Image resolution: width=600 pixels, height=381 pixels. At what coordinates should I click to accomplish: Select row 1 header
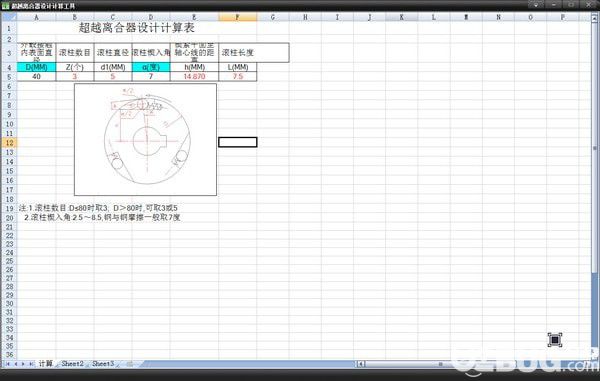(9, 28)
